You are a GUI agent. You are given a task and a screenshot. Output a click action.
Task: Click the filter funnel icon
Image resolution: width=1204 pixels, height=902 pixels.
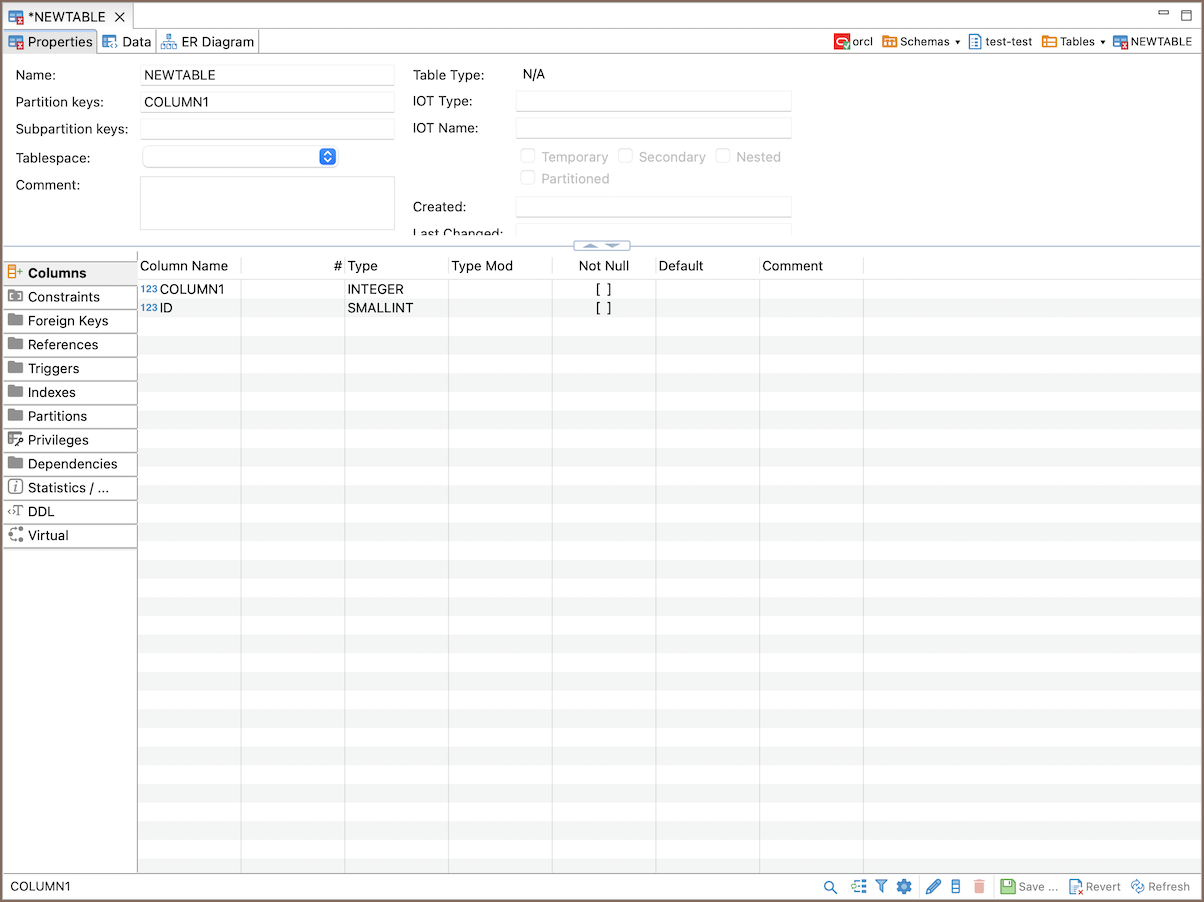pyautogui.click(x=881, y=887)
